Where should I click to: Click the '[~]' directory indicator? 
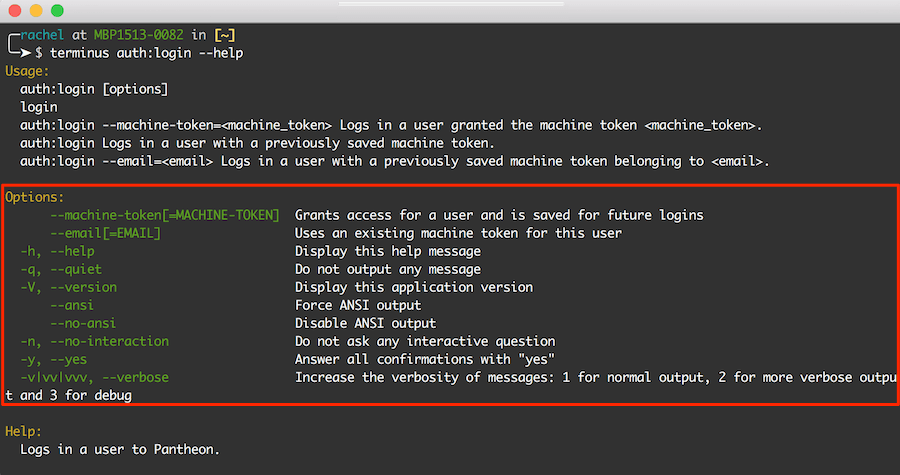224,35
